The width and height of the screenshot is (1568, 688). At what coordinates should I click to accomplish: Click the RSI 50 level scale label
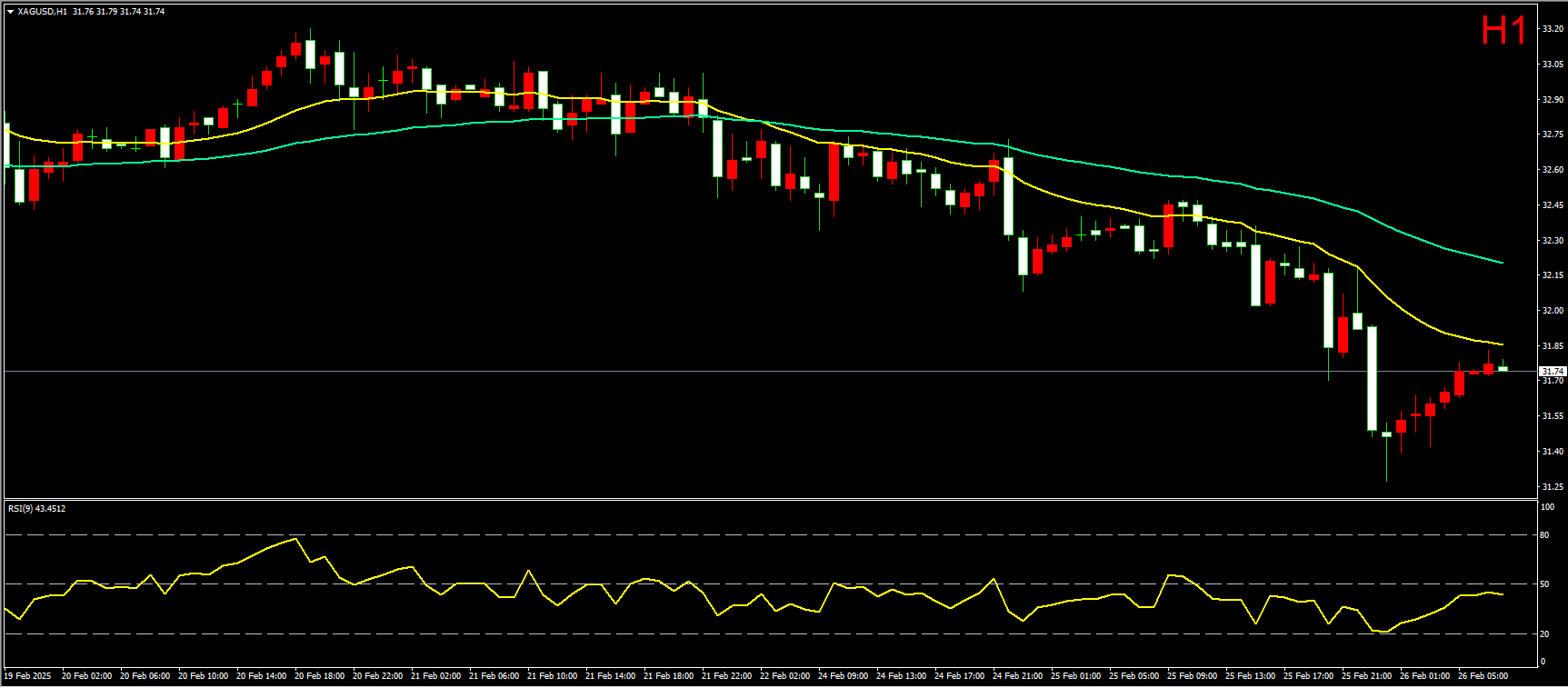[1544, 584]
